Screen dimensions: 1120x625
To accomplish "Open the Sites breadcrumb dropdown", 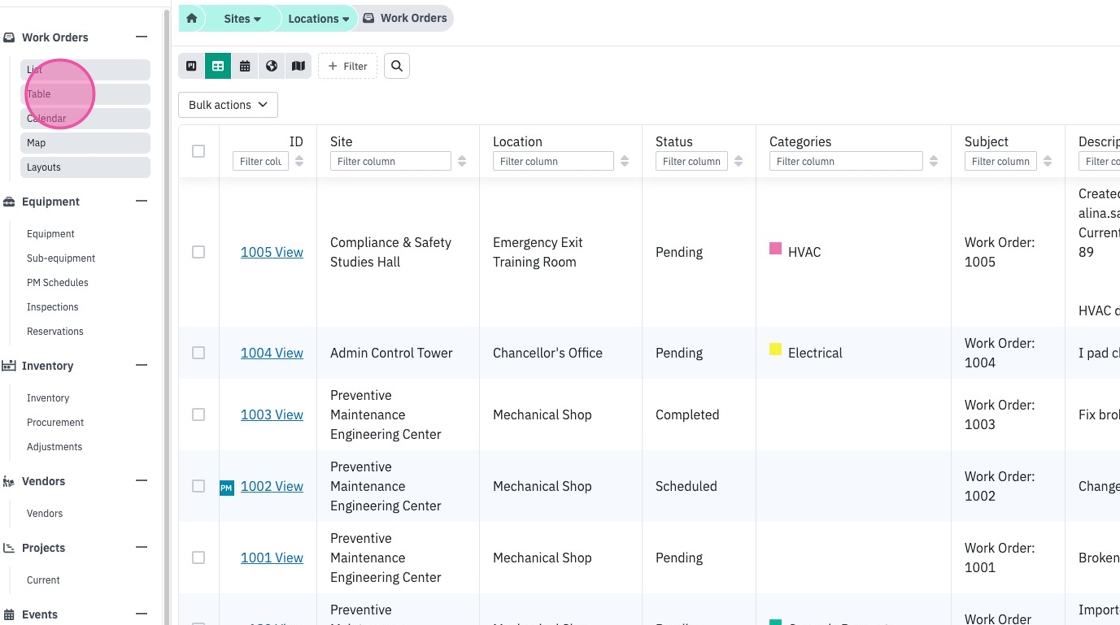I will (x=242, y=19).
